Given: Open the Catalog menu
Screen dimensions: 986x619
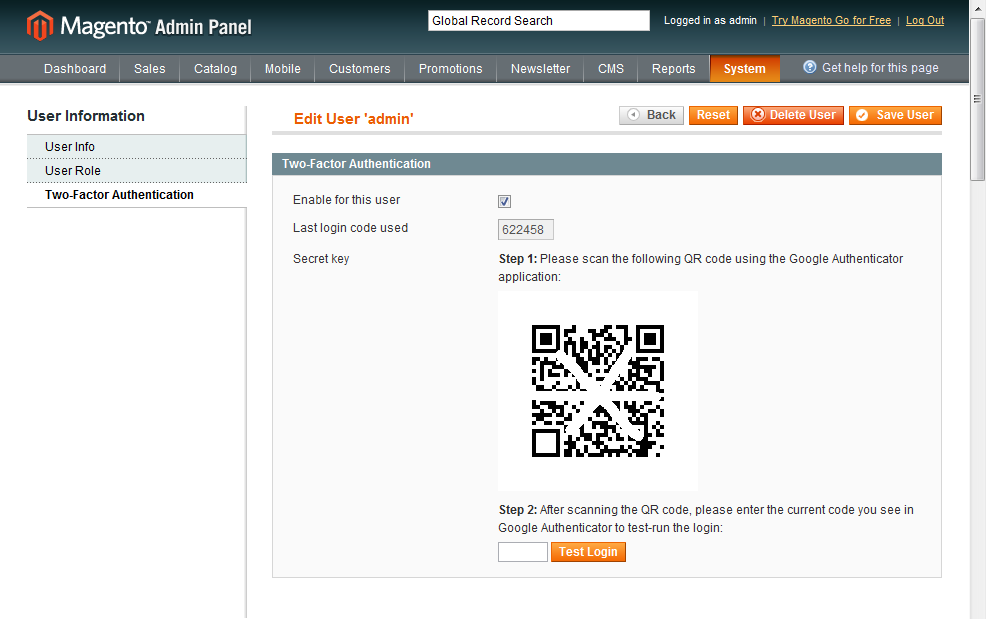Looking at the screenshot, I should 215,69.
